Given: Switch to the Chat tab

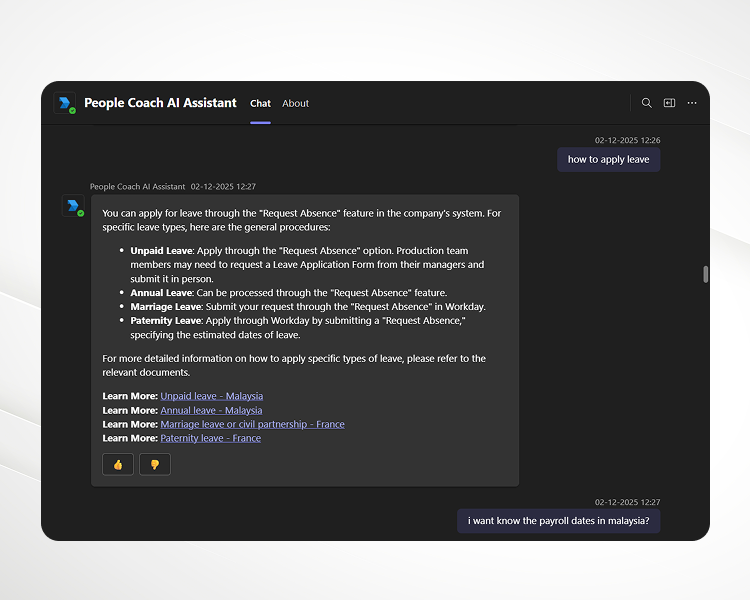Looking at the screenshot, I should [x=260, y=103].
